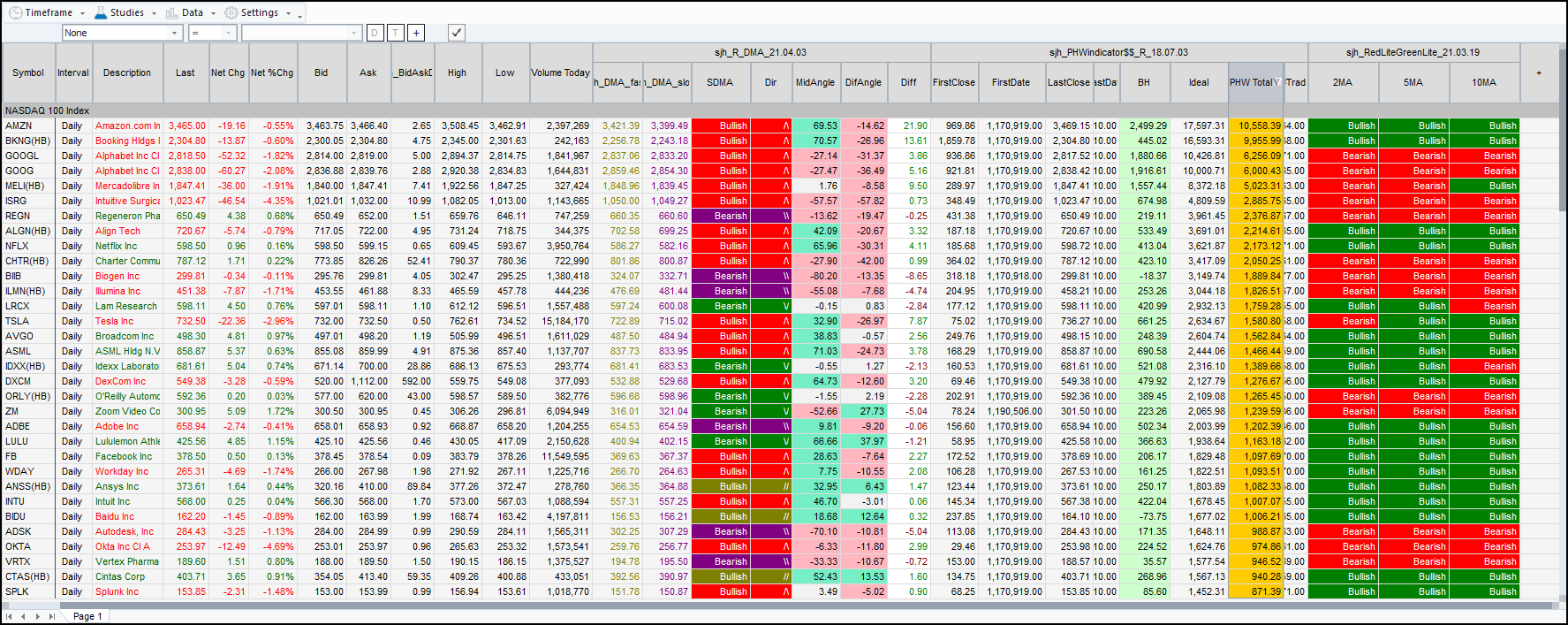Click AMZN's last price 3,465.00
Screen dimensions: 1568x625
coord(186,126)
